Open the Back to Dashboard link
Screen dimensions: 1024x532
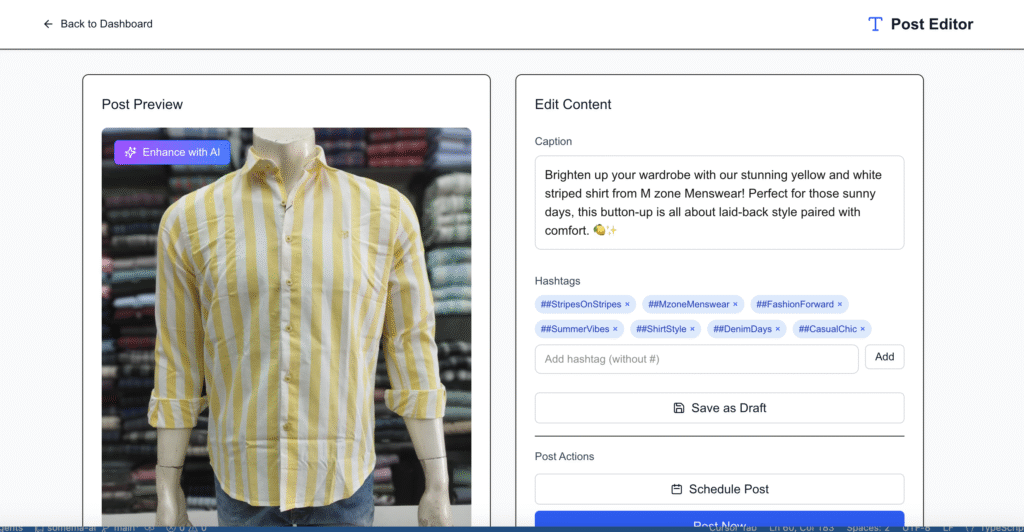pyautogui.click(x=106, y=24)
